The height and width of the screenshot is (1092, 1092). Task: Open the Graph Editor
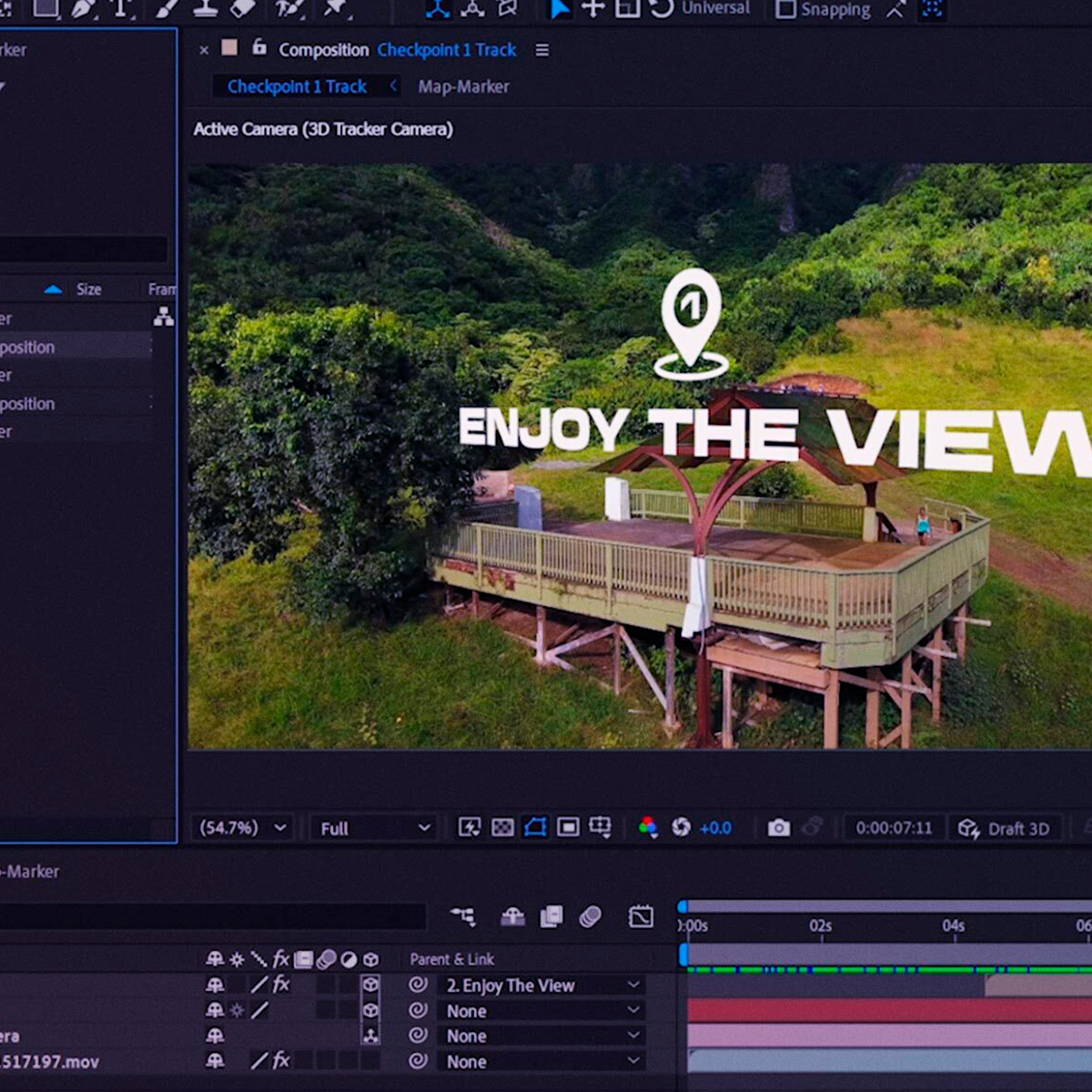[641, 916]
